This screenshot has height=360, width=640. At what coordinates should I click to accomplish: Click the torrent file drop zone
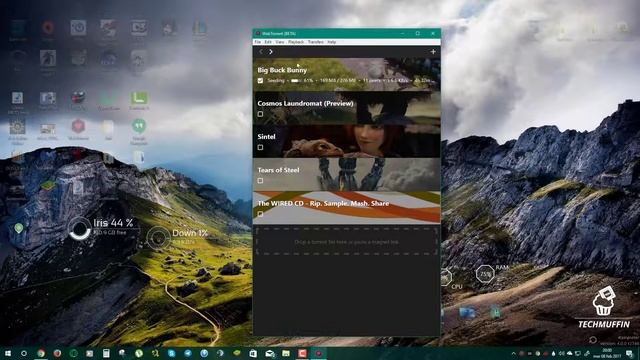[x=347, y=242]
